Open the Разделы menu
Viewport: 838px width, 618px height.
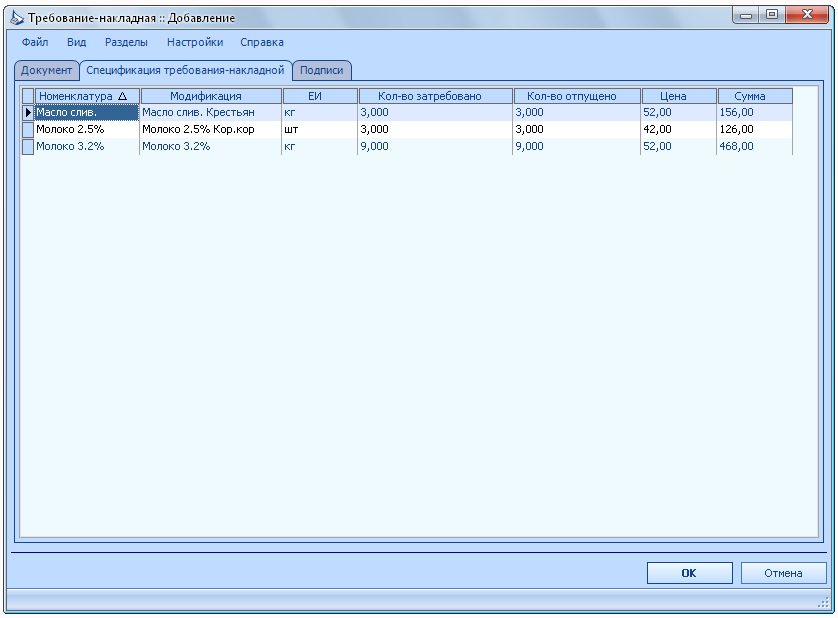(126, 42)
